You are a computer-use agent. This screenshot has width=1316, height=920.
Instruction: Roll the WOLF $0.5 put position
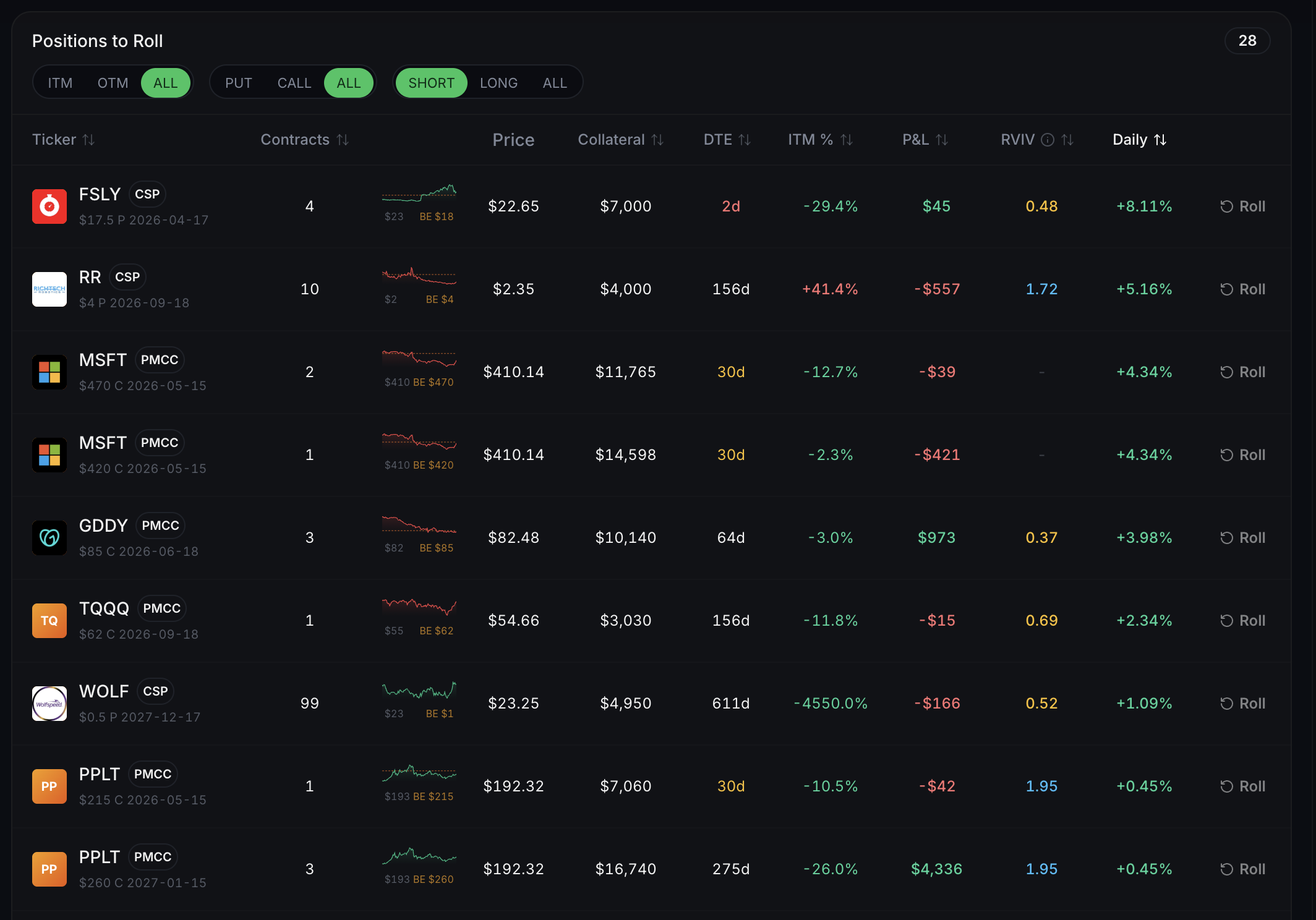coord(1243,704)
